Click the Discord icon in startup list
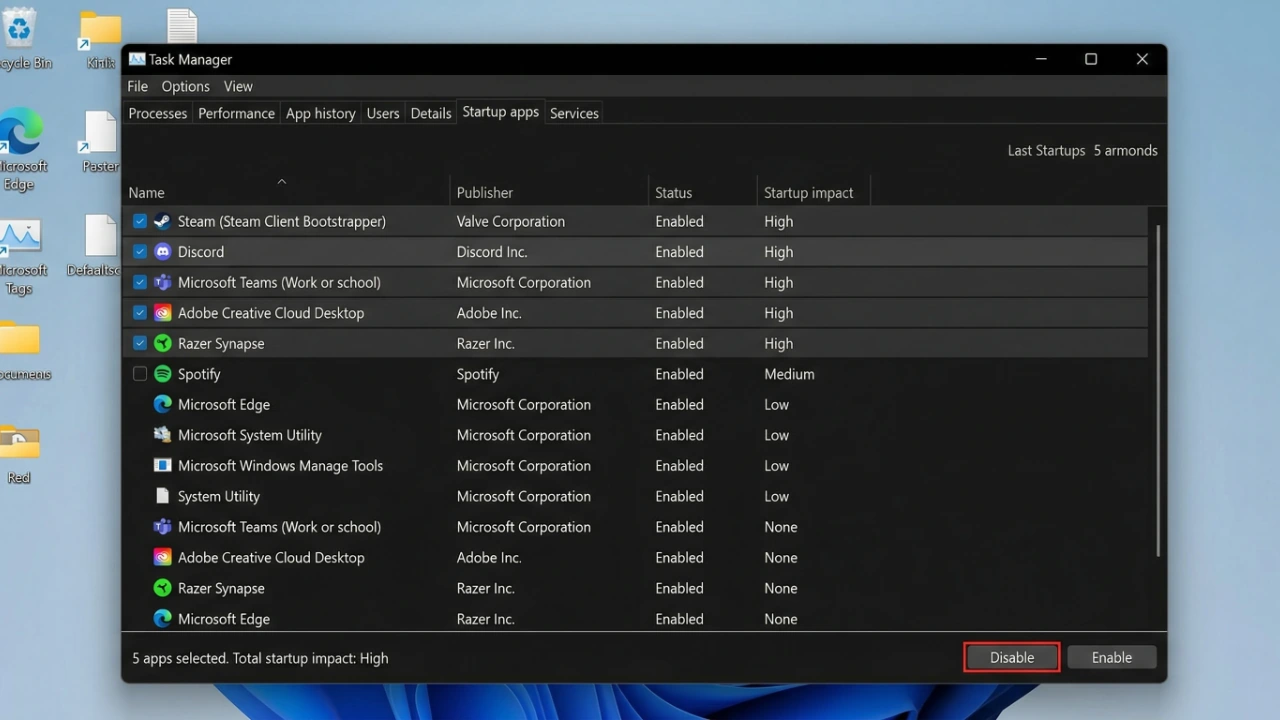 (162, 251)
